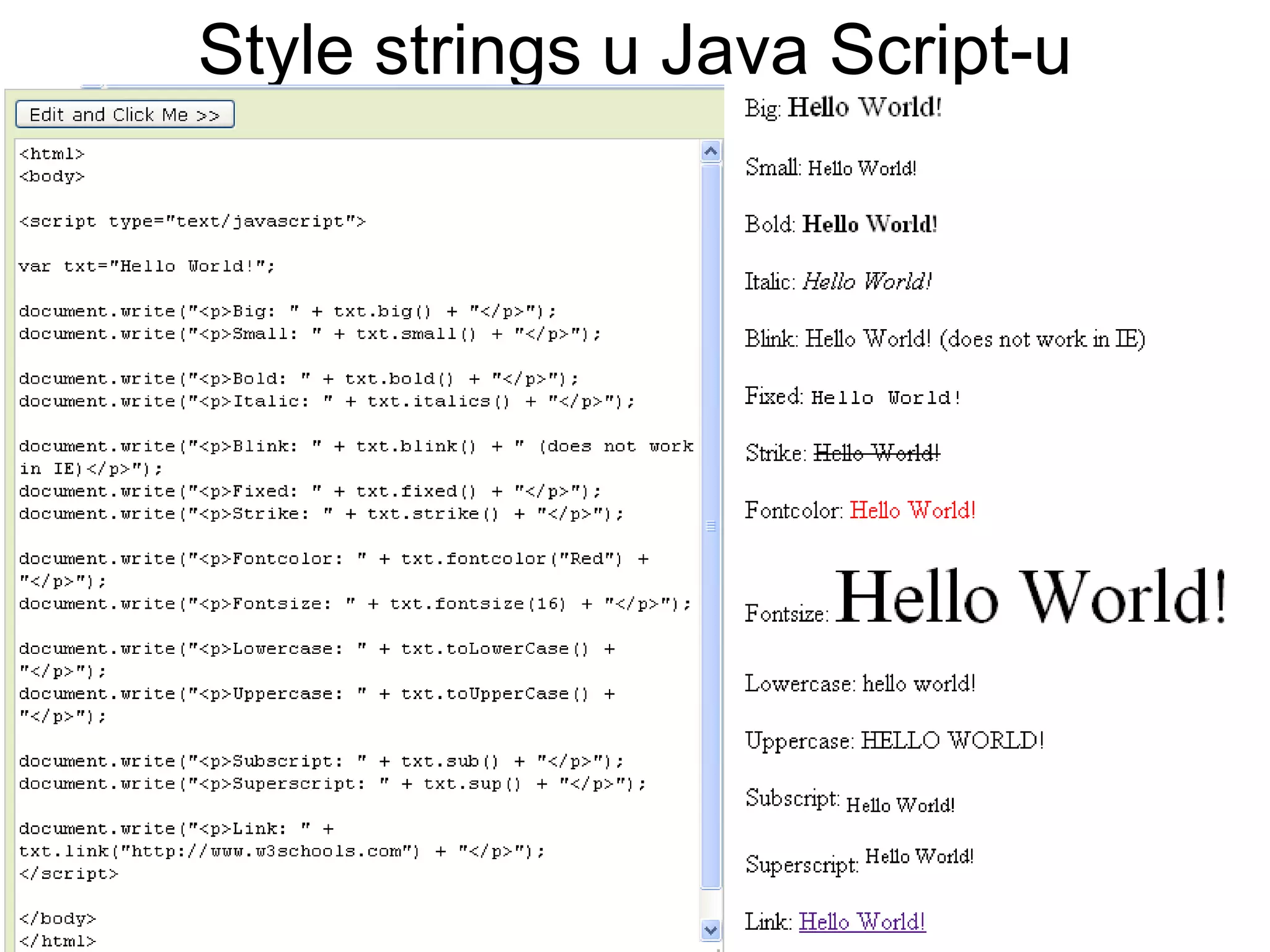Image resolution: width=1270 pixels, height=952 pixels.
Task: Click the txt.strike() code line
Action: tap(321, 514)
